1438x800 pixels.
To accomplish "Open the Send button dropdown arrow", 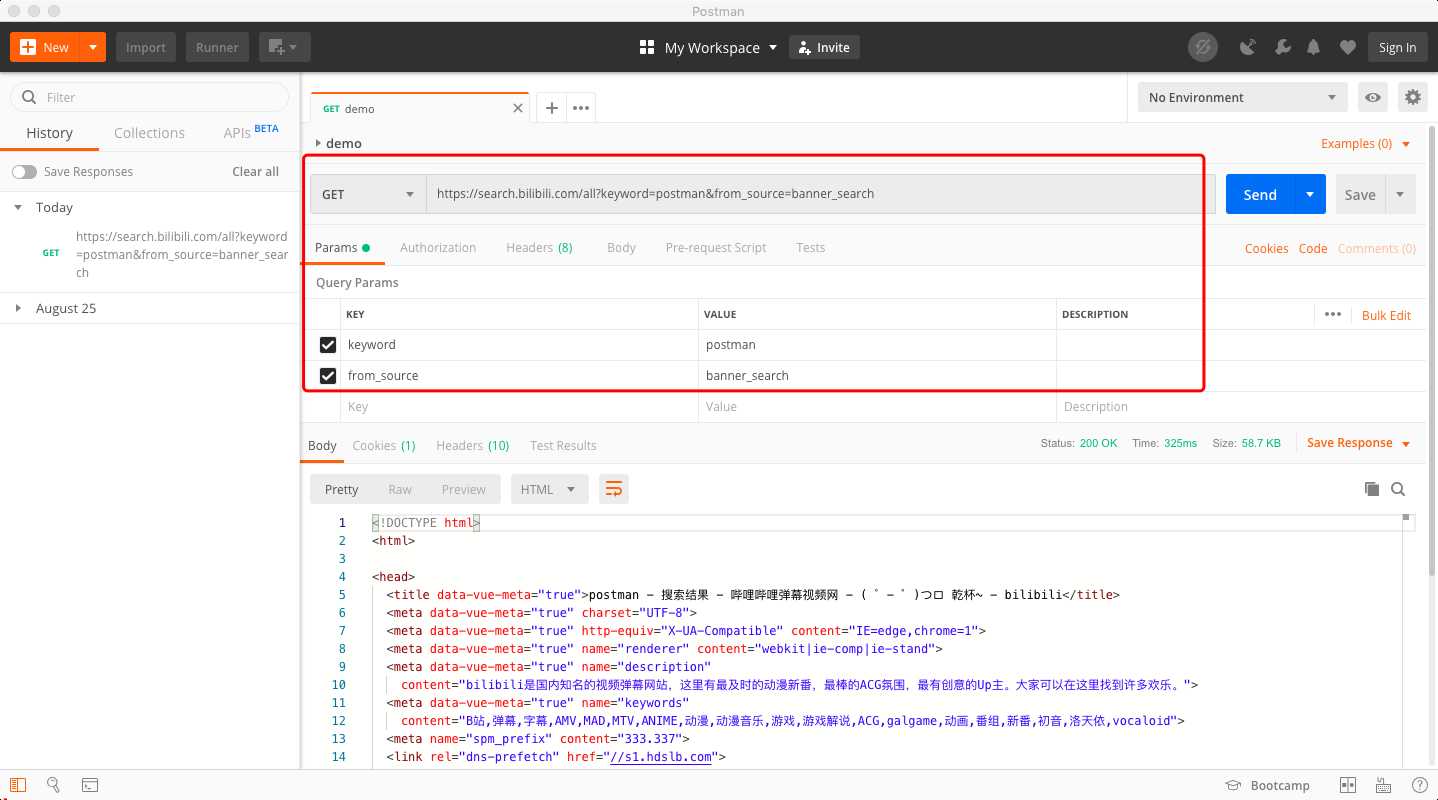I will click(x=1309, y=194).
